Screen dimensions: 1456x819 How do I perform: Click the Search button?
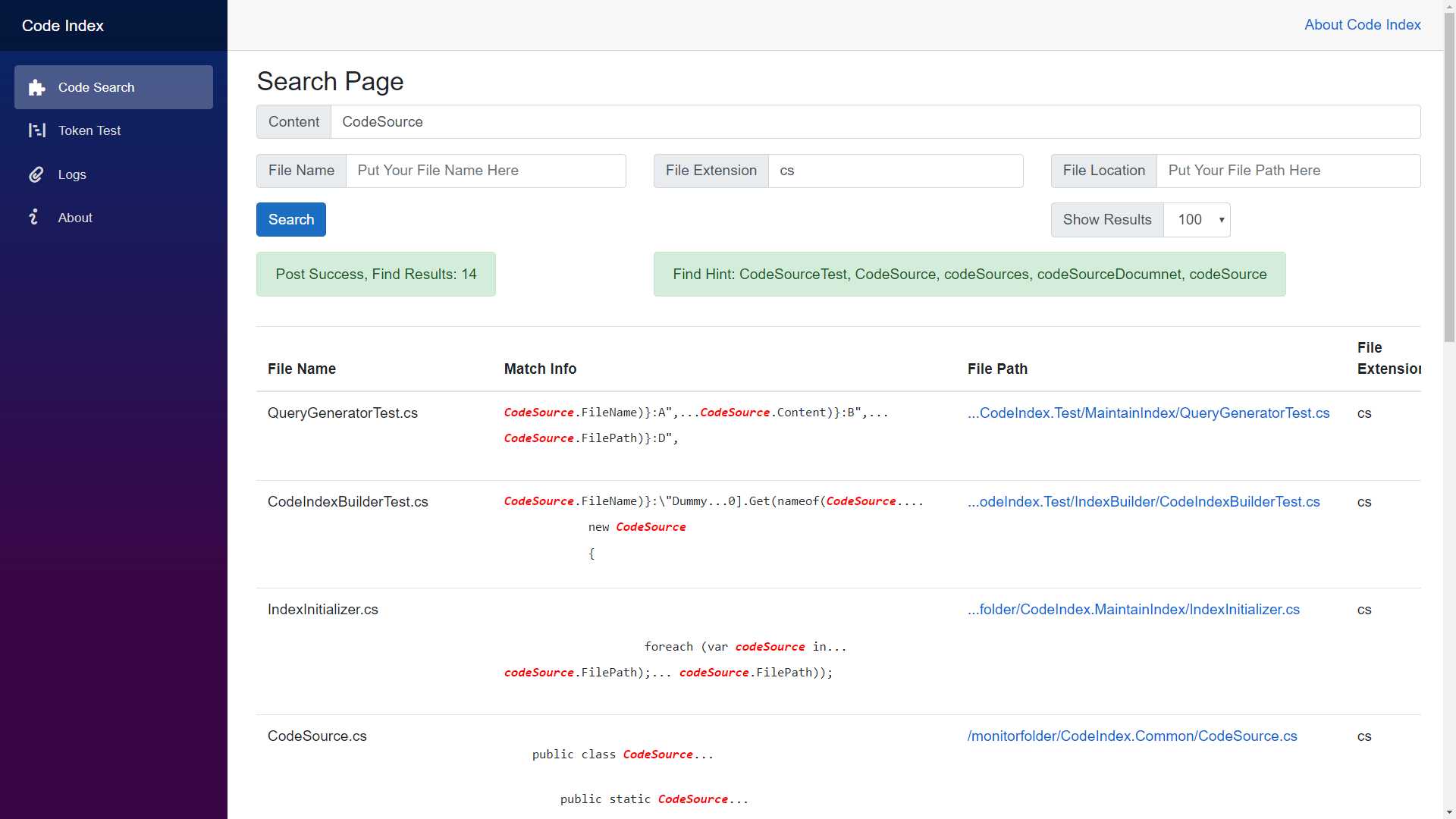[291, 219]
